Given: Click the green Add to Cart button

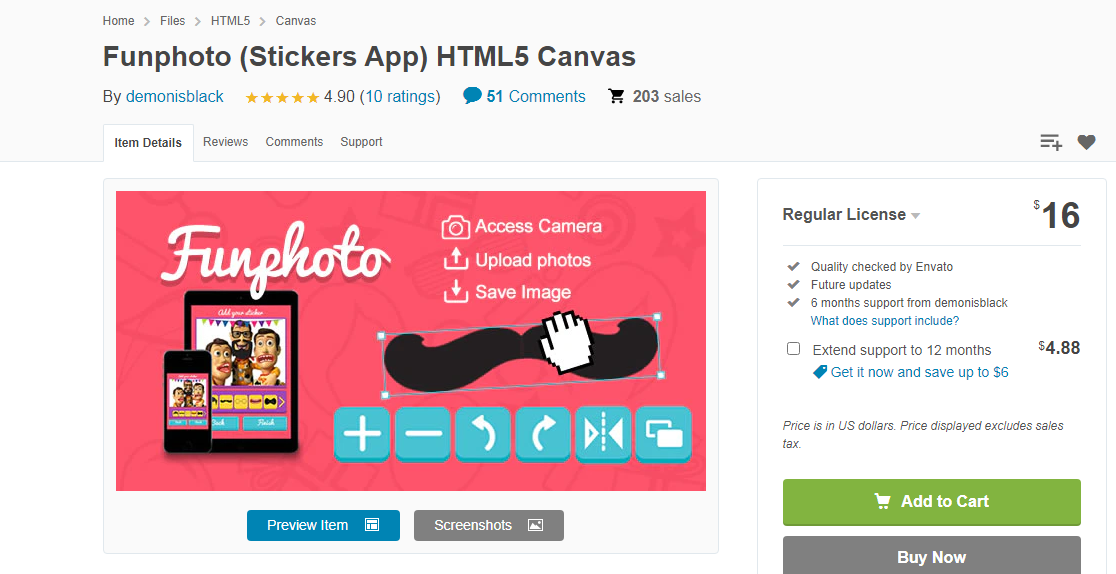Looking at the screenshot, I should [x=932, y=502].
